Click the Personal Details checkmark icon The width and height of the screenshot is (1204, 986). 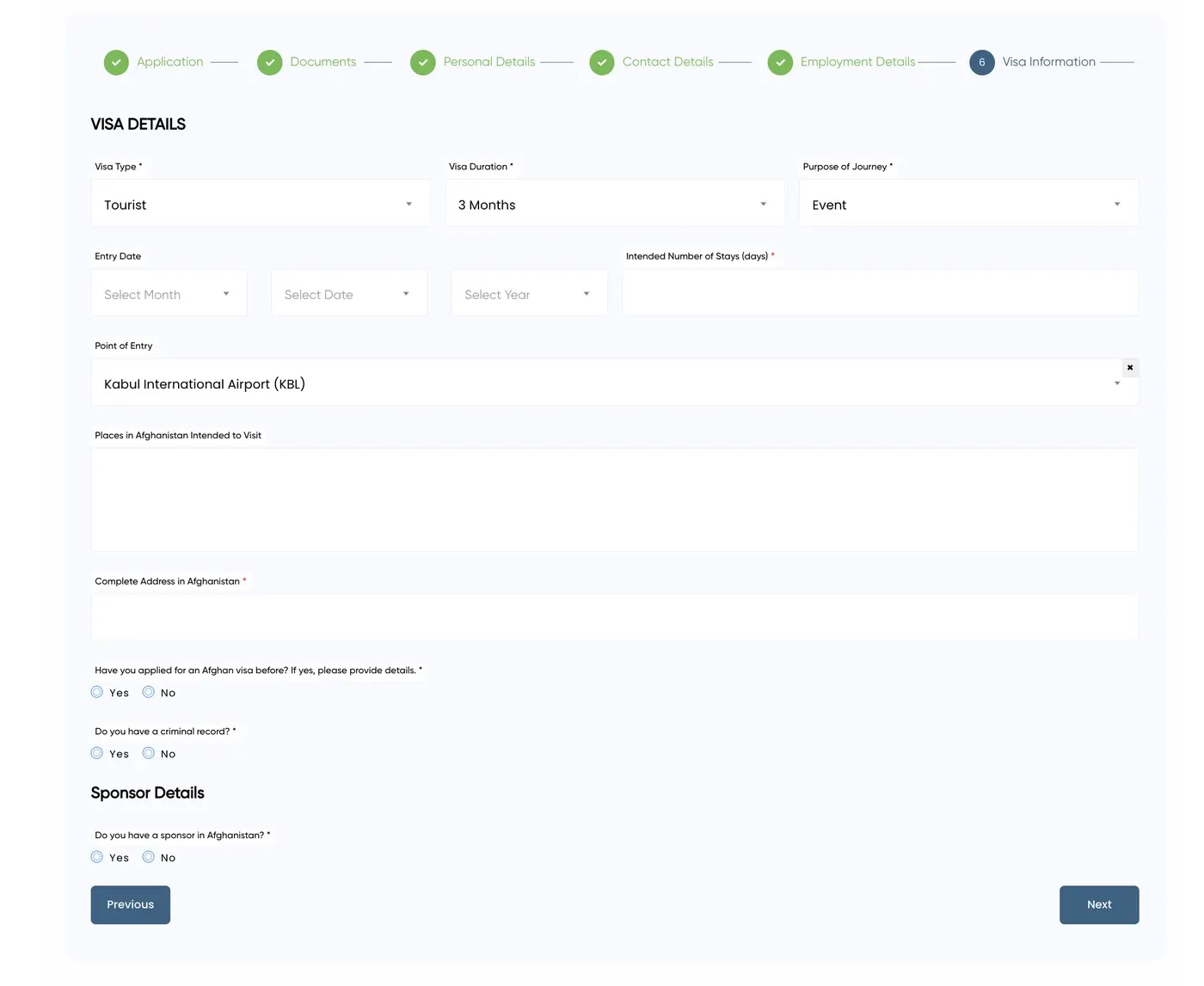(x=422, y=63)
